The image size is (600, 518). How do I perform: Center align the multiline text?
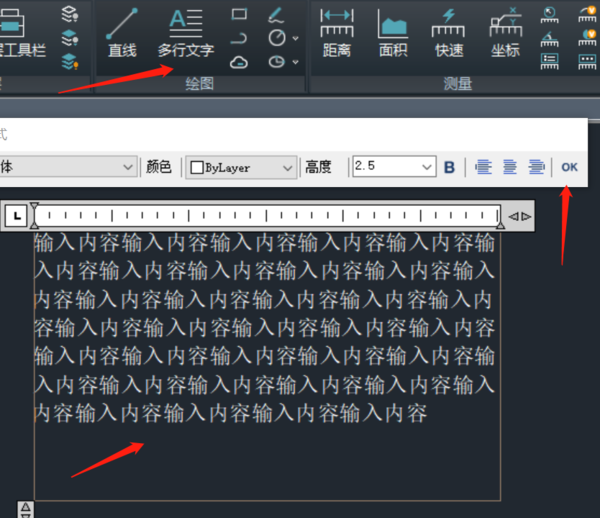(x=510, y=167)
